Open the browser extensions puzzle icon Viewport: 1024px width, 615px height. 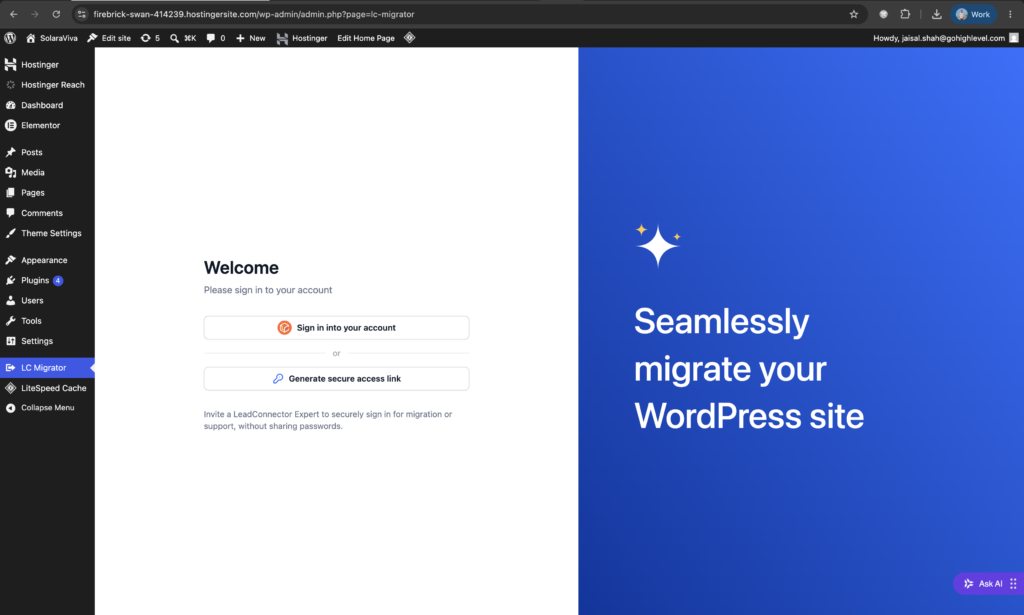point(905,14)
